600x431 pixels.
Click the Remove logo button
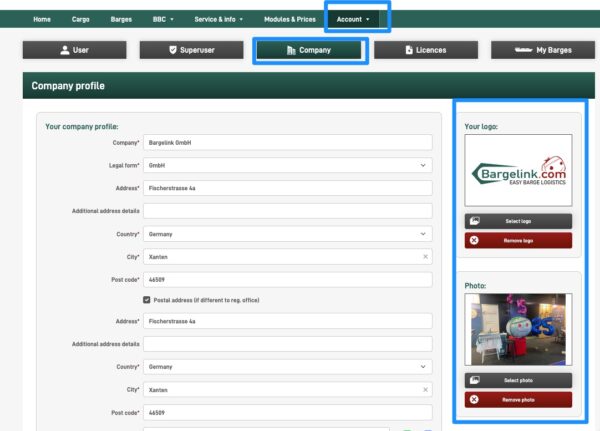[518, 240]
